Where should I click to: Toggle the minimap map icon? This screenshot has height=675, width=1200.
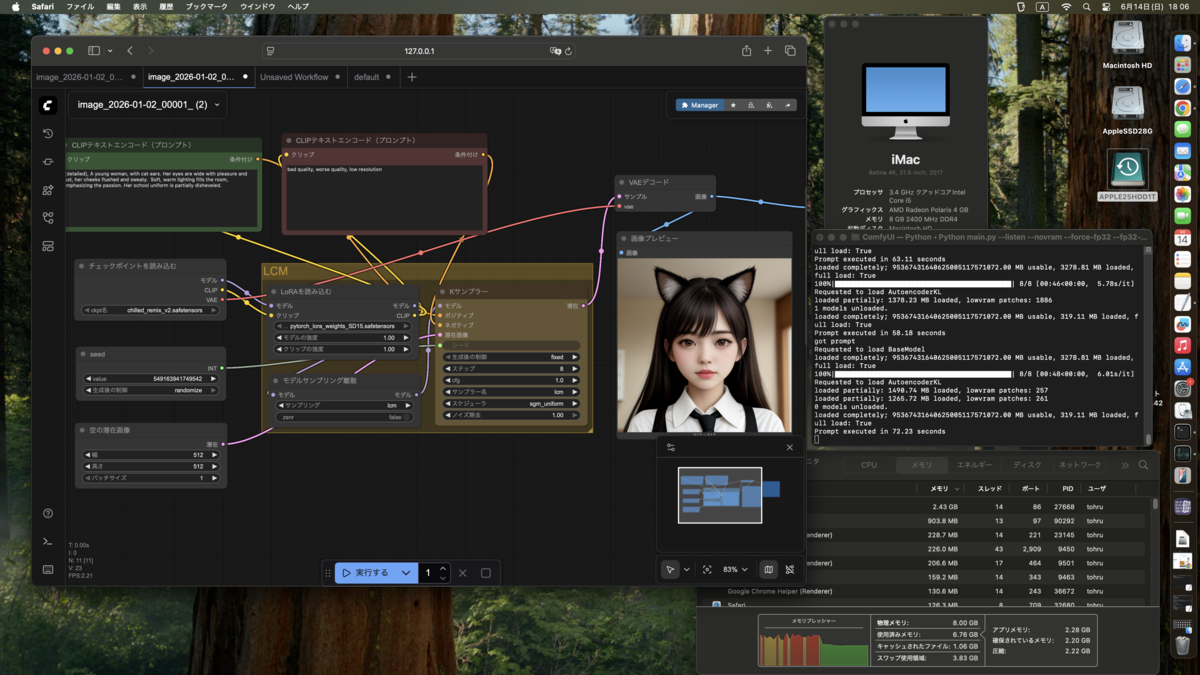tap(768, 569)
